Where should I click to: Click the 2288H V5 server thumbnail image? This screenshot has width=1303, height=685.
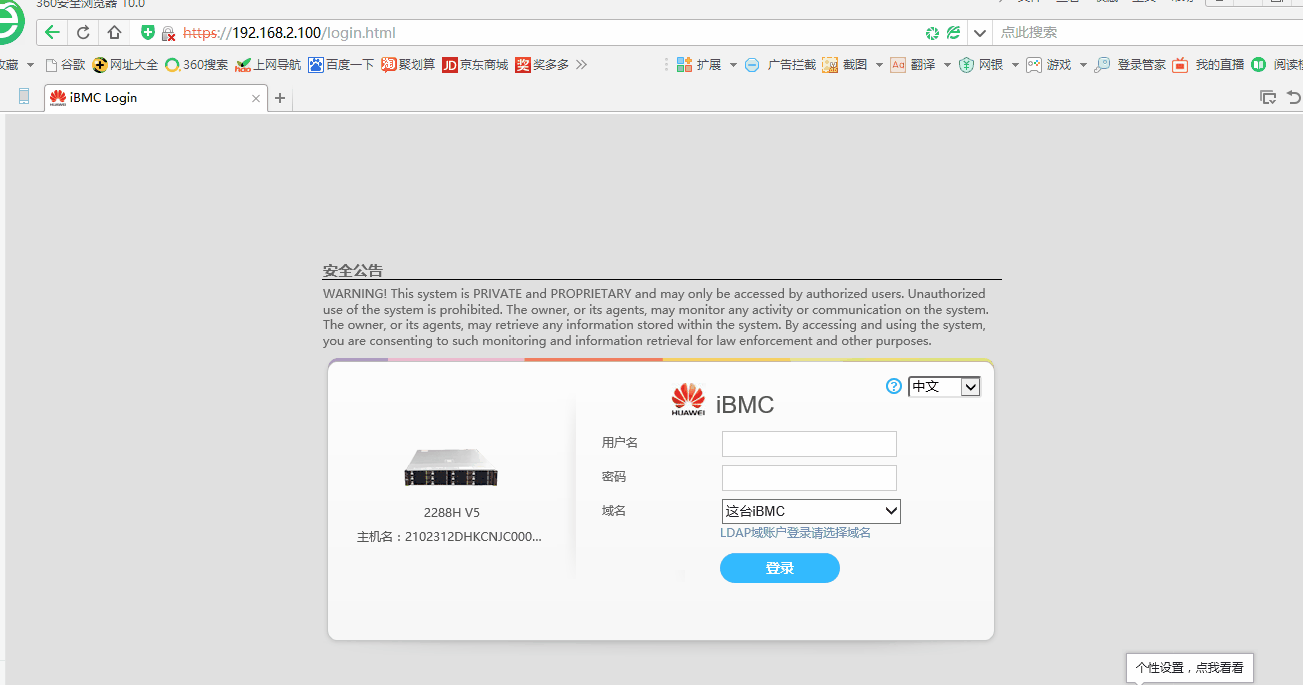pyautogui.click(x=451, y=466)
